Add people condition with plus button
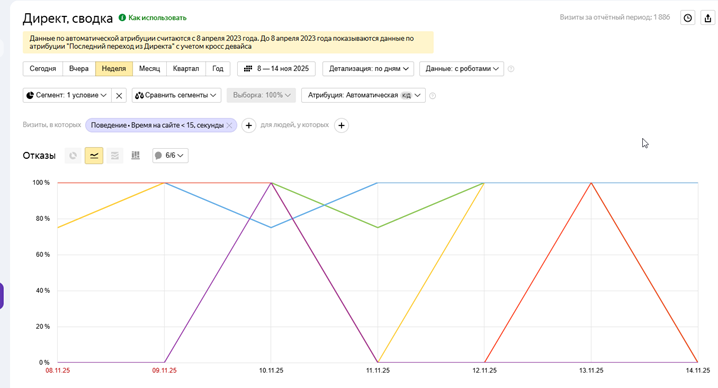The width and height of the screenshot is (718, 388). point(341,125)
